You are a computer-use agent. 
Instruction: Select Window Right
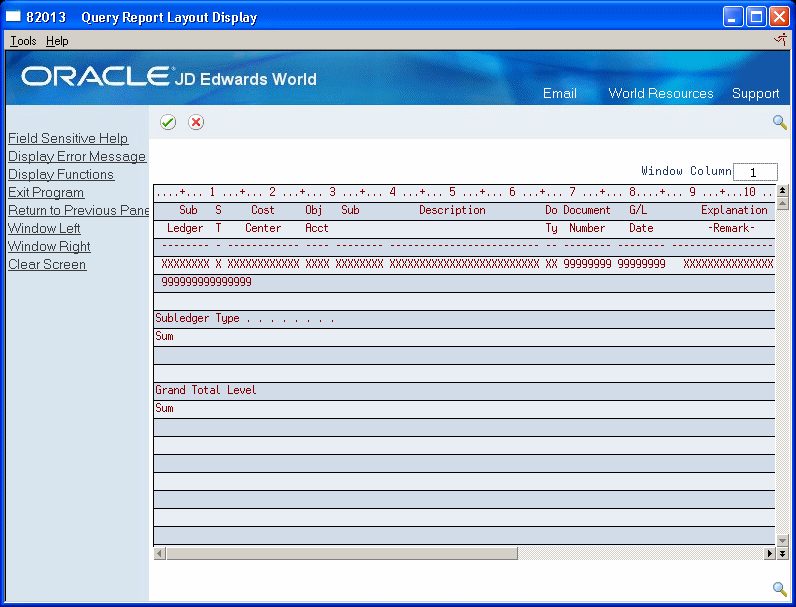tap(49, 246)
